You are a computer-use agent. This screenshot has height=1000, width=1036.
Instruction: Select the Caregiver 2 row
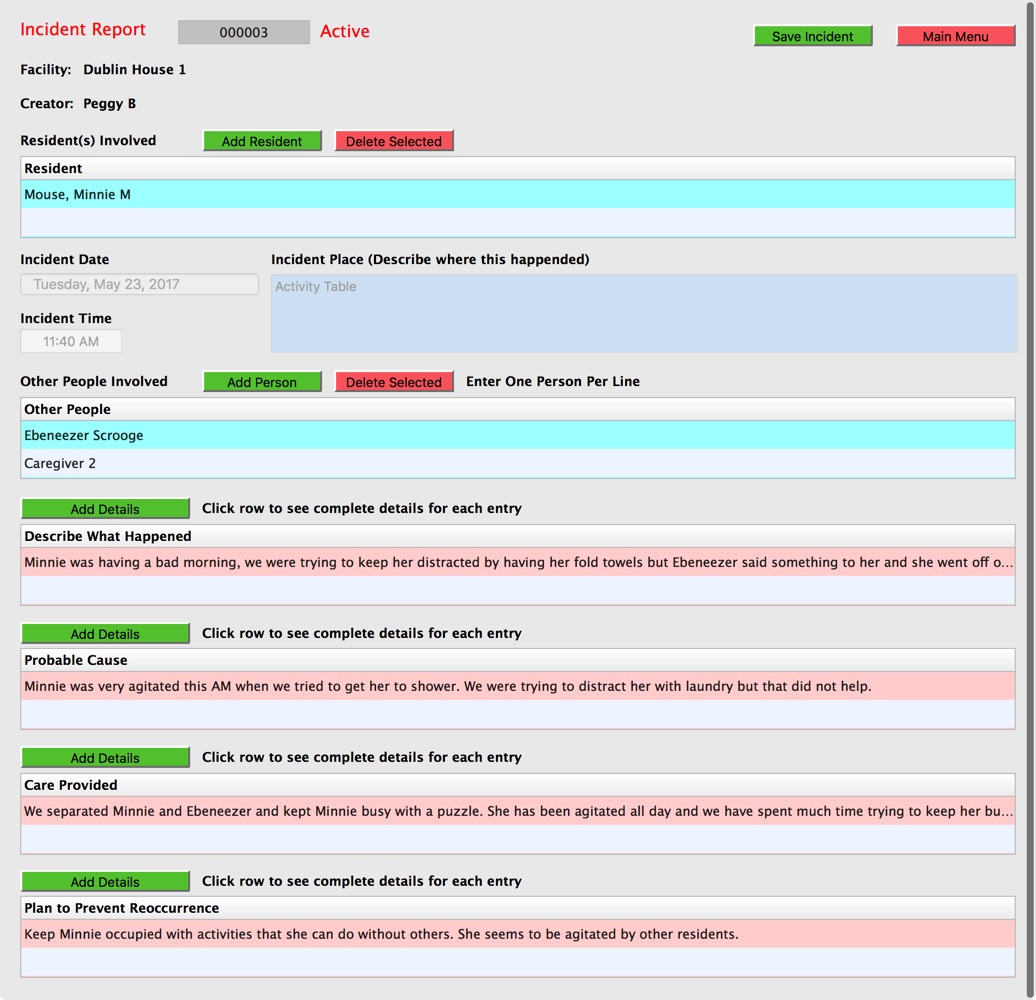(x=517, y=464)
